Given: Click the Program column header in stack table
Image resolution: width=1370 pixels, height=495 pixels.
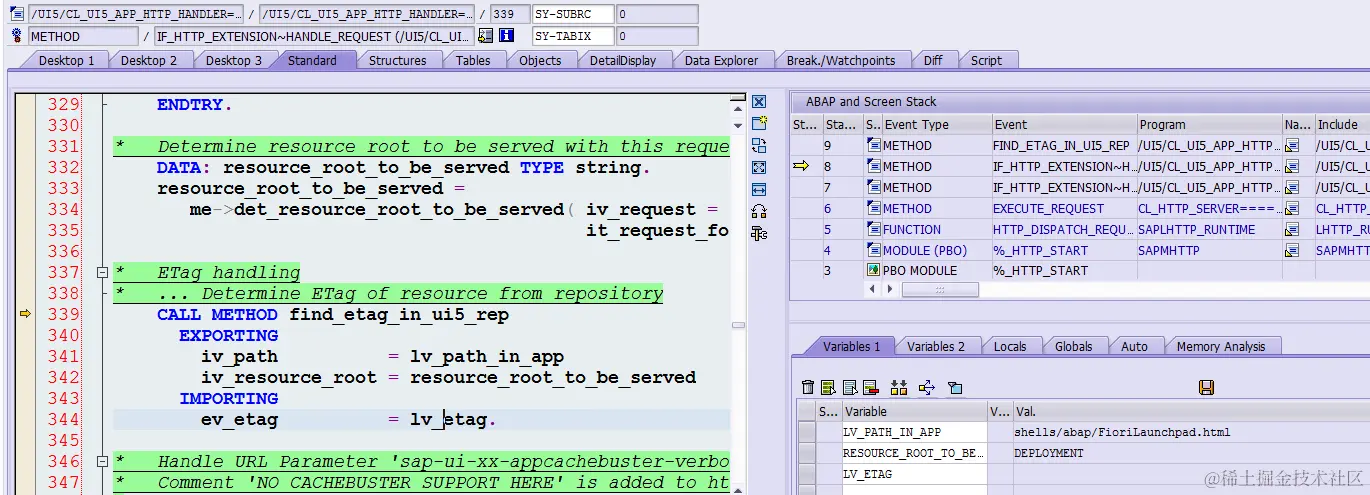Looking at the screenshot, I should (1209, 125).
